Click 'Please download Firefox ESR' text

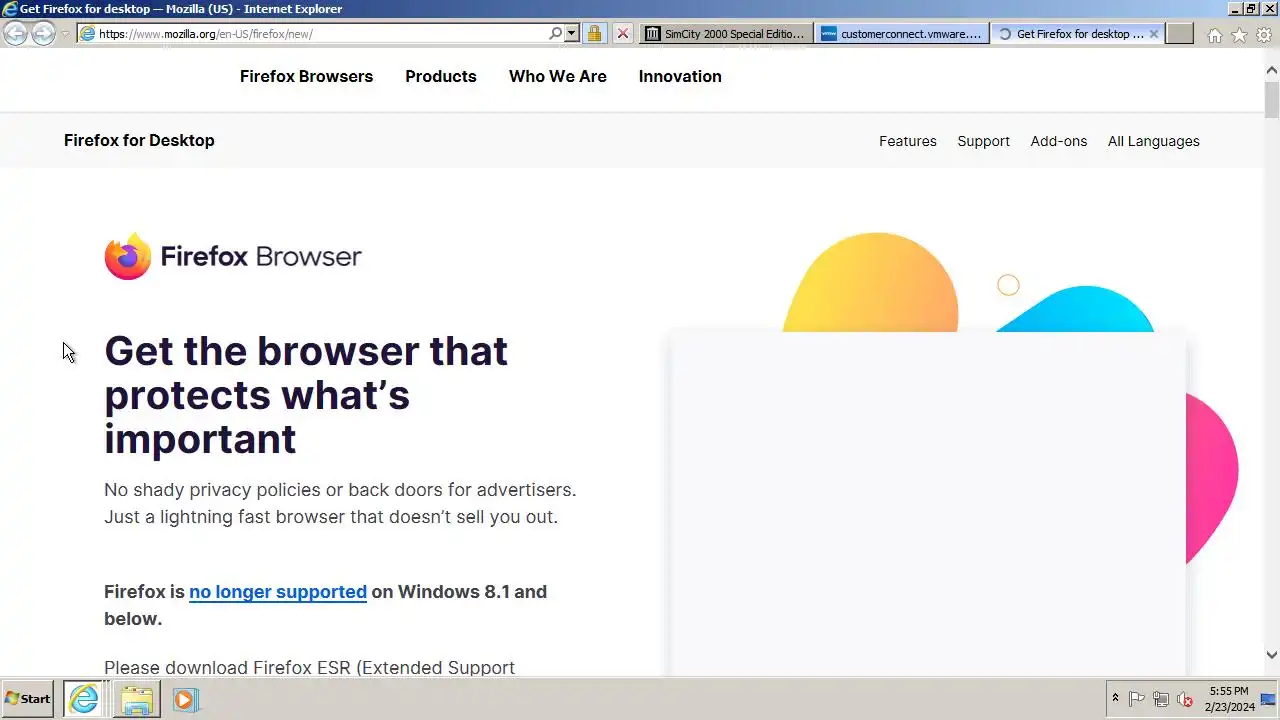pyautogui.click(x=309, y=667)
